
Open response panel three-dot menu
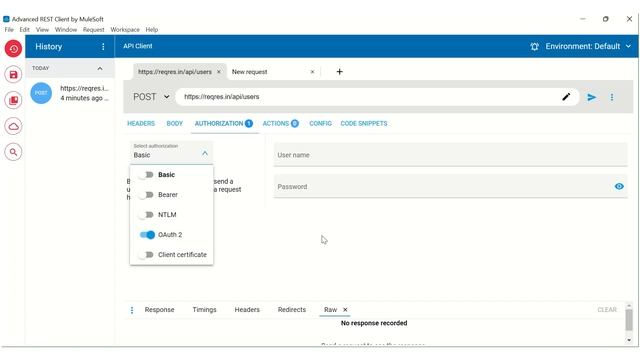coord(132,310)
